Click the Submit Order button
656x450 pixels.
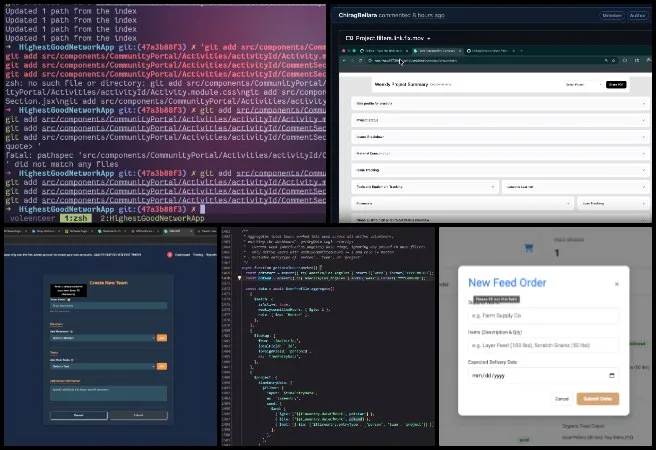coord(597,398)
